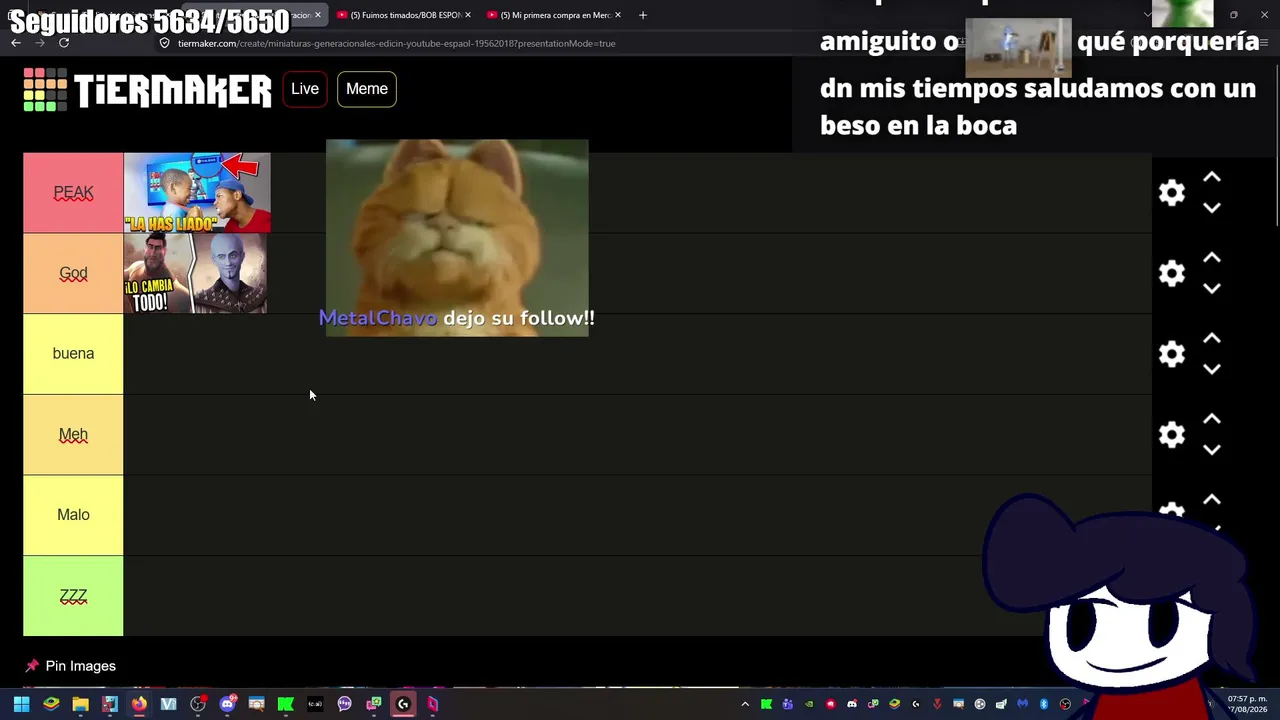
Task: Switch to 'Fuimos timados/BOB ESPON' tab
Action: pos(405,15)
